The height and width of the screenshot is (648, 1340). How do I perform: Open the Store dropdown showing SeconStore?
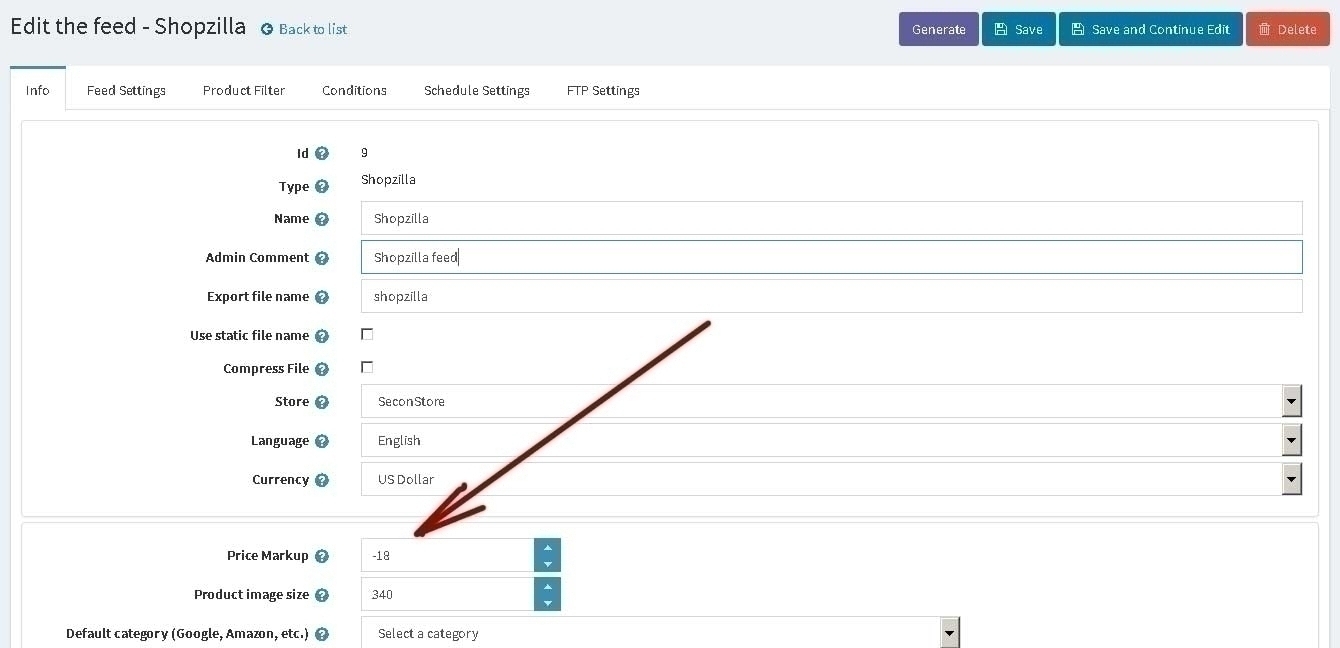[831, 401]
